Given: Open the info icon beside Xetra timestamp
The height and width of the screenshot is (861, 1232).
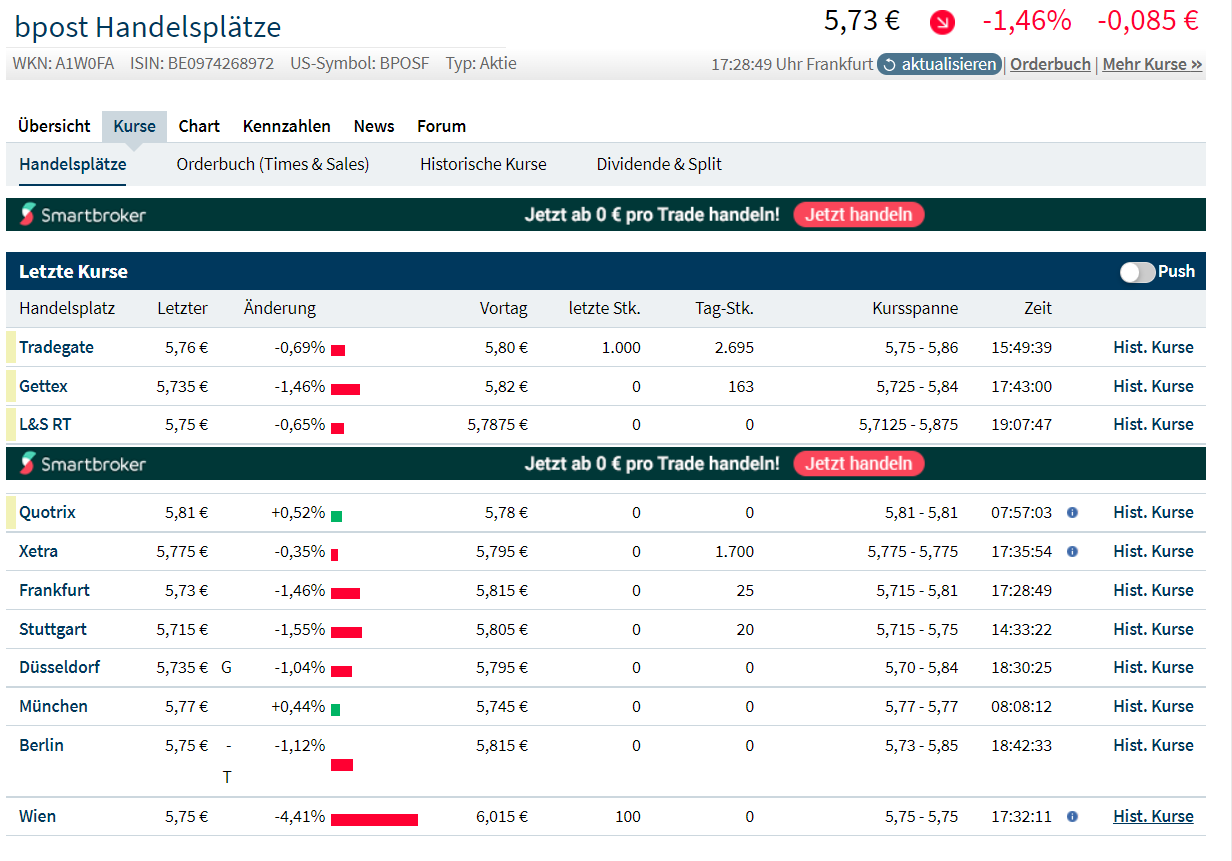Looking at the screenshot, I should [x=1073, y=551].
